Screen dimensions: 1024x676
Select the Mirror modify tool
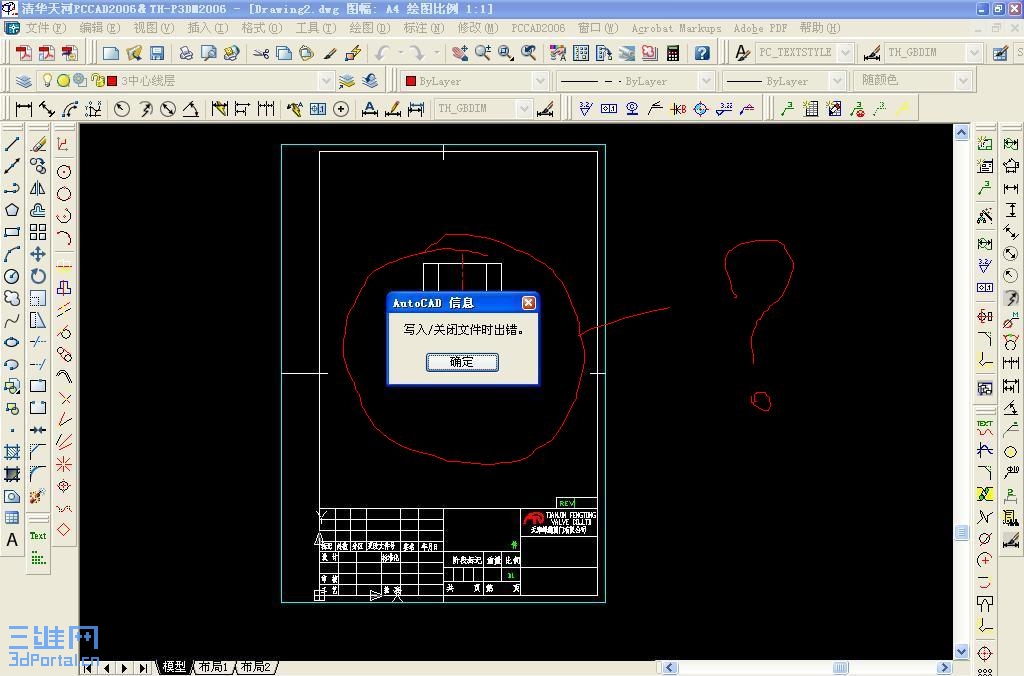click(x=38, y=188)
